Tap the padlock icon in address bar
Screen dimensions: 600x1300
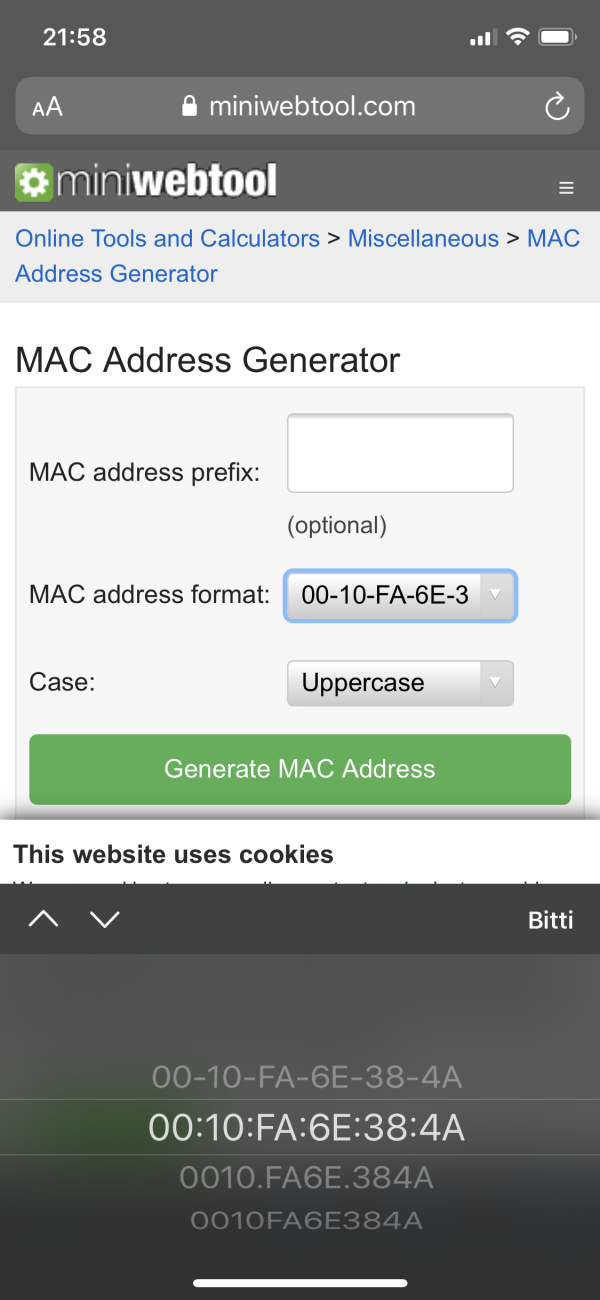[x=190, y=107]
